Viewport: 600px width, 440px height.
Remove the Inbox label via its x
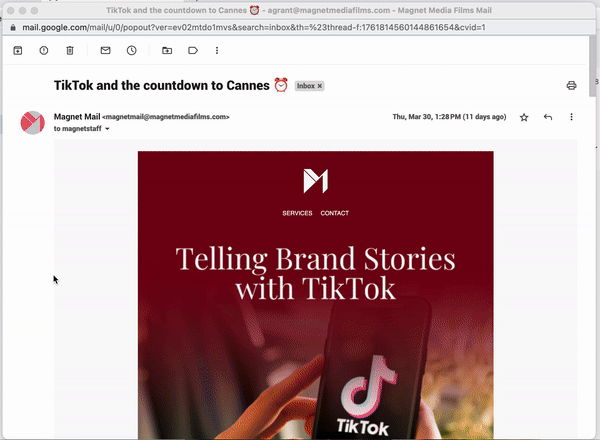point(320,87)
